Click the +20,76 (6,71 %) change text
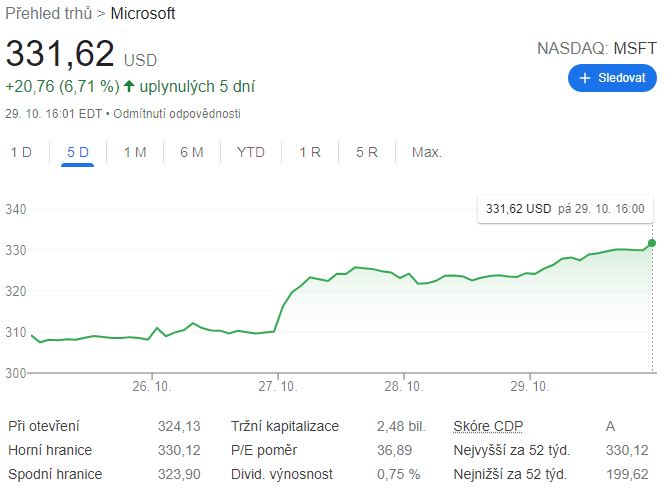The image size is (666, 494). pyautogui.click(x=62, y=87)
